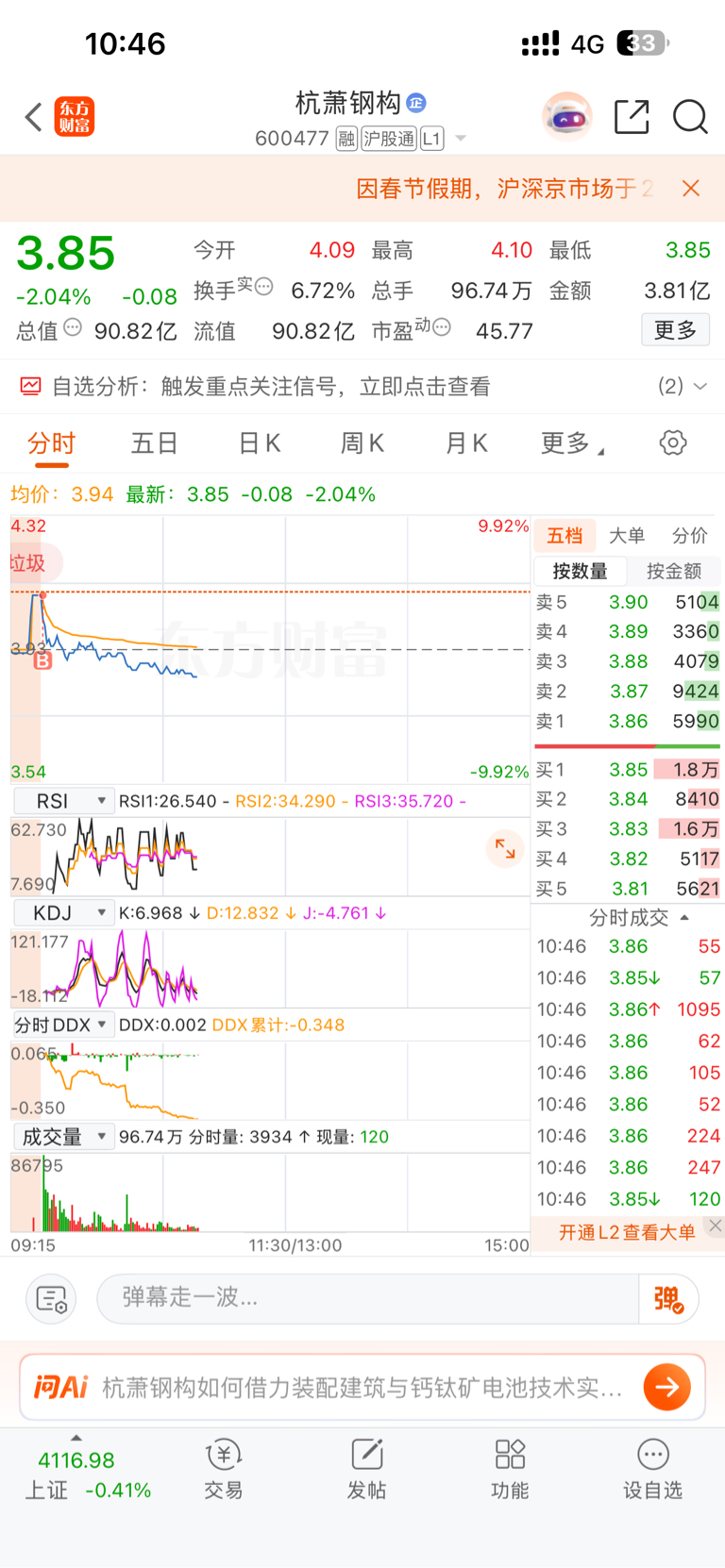Switch to 分价 tab
The image size is (725, 1568).
[x=689, y=536]
